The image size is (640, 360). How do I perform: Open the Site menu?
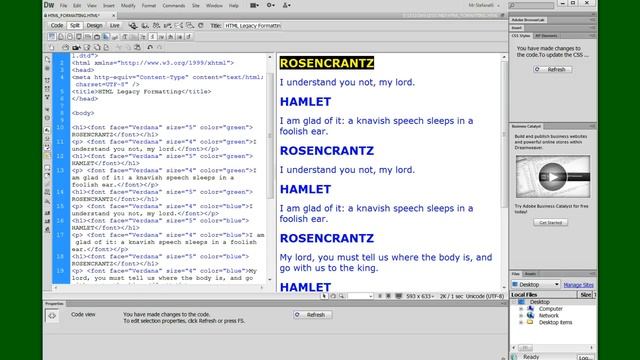pyautogui.click(x=196, y=6)
